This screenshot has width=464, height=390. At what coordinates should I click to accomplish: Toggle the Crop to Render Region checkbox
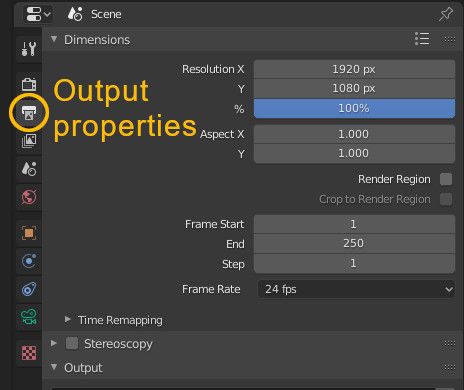coord(446,199)
